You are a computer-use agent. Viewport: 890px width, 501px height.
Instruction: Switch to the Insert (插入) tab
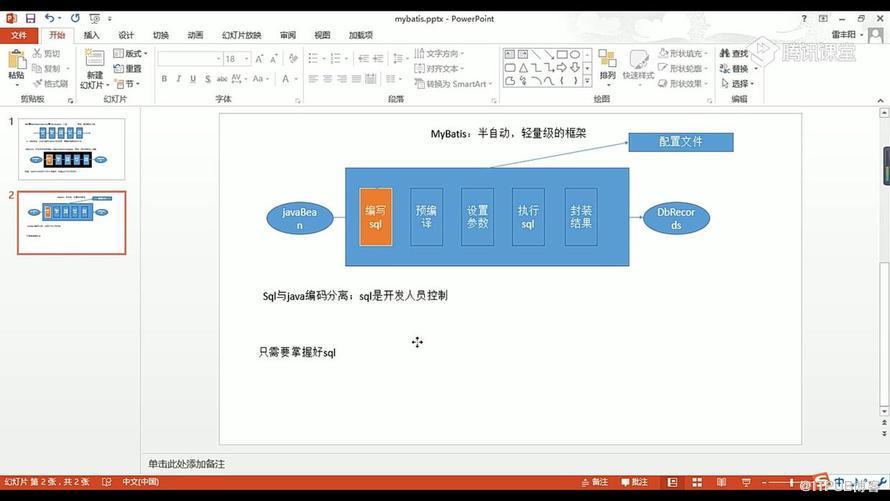pos(91,35)
